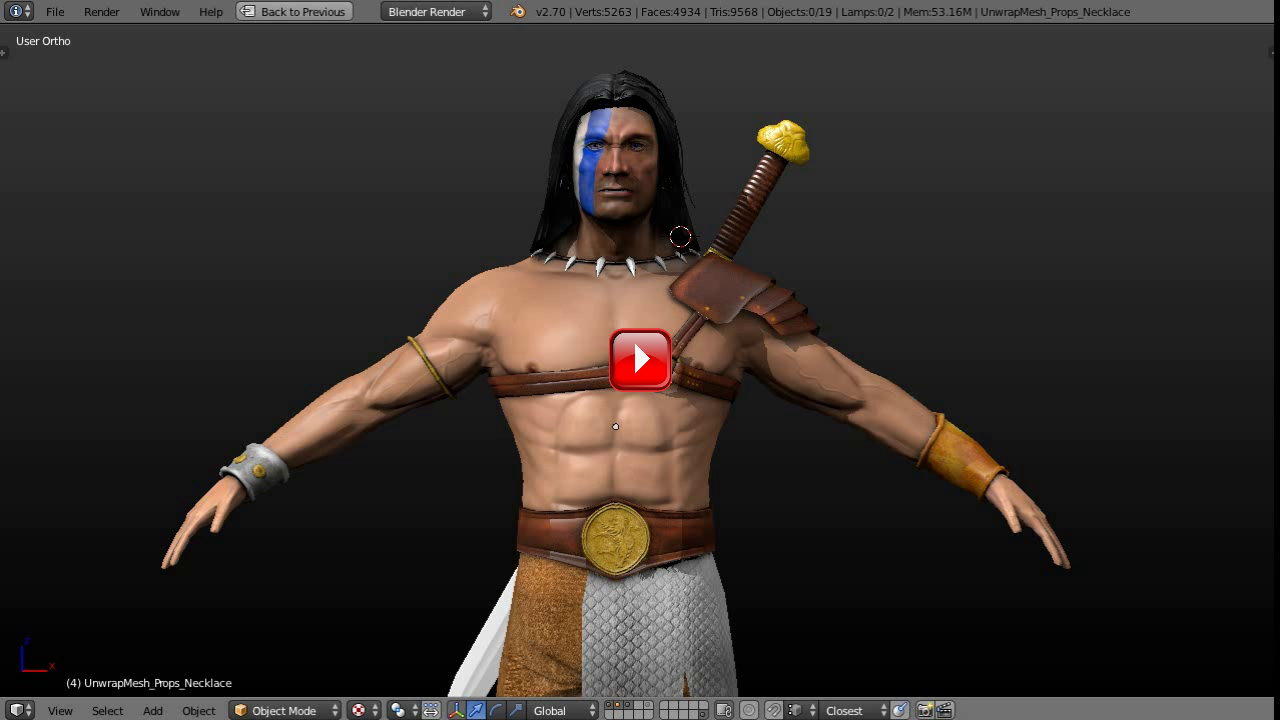Select the scale manipulator icon
The height and width of the screenshot is (720, 1280).
[515, 710]
